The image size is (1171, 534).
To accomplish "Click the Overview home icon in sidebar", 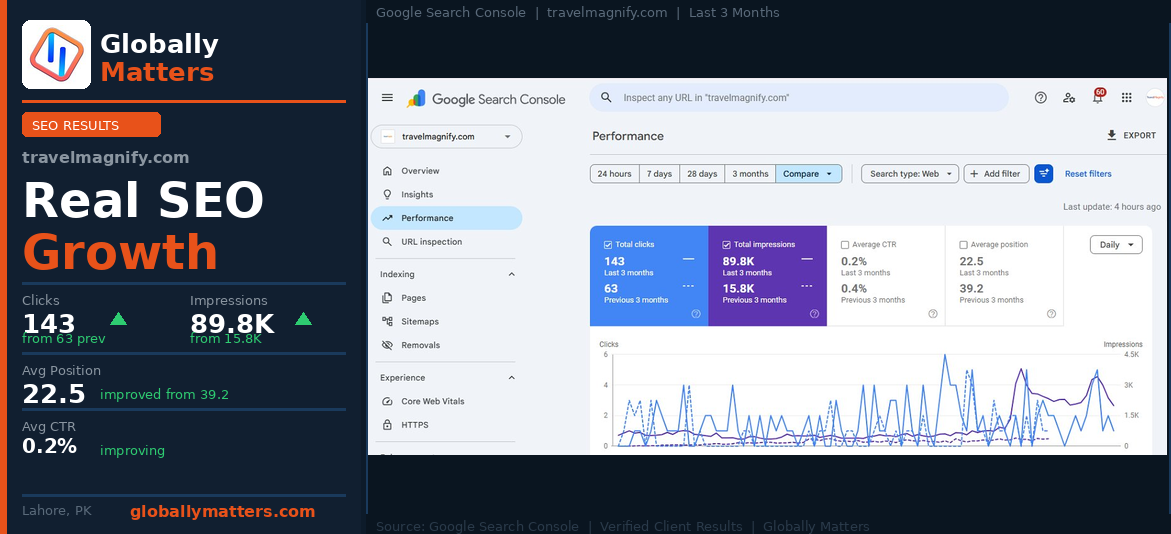I will 387,171.
